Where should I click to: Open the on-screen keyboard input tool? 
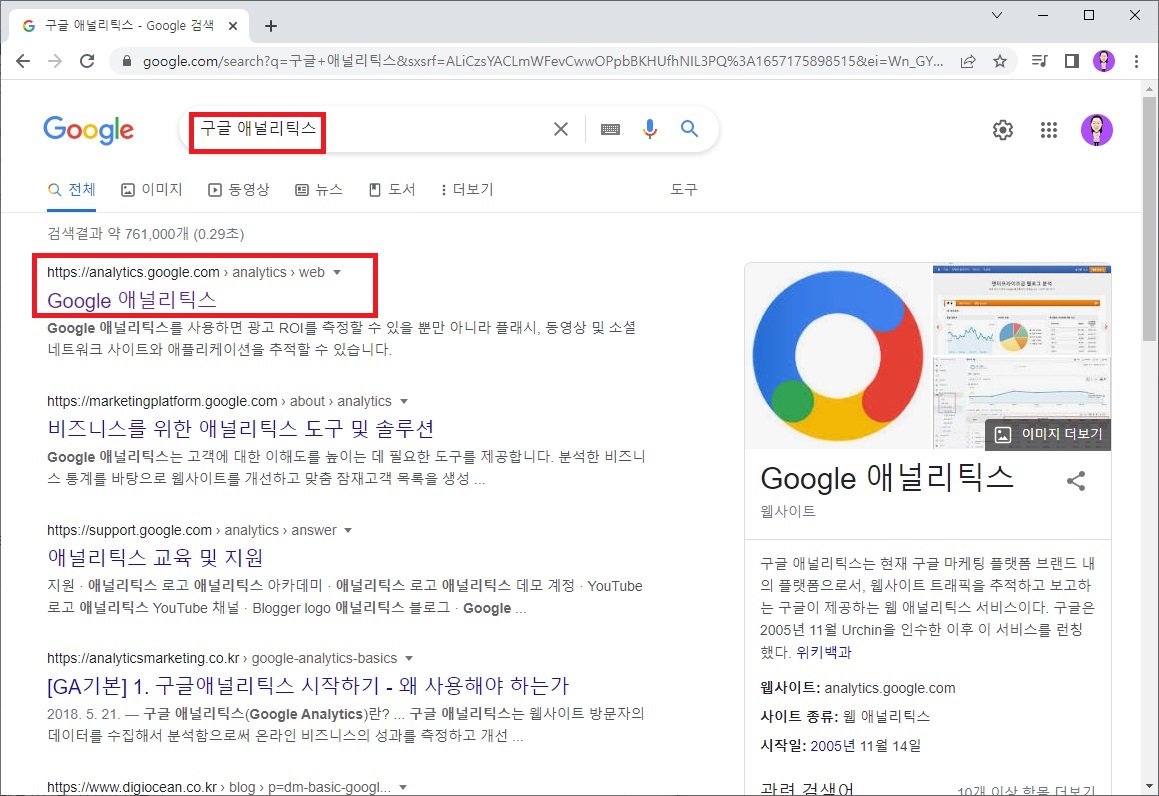611,129
